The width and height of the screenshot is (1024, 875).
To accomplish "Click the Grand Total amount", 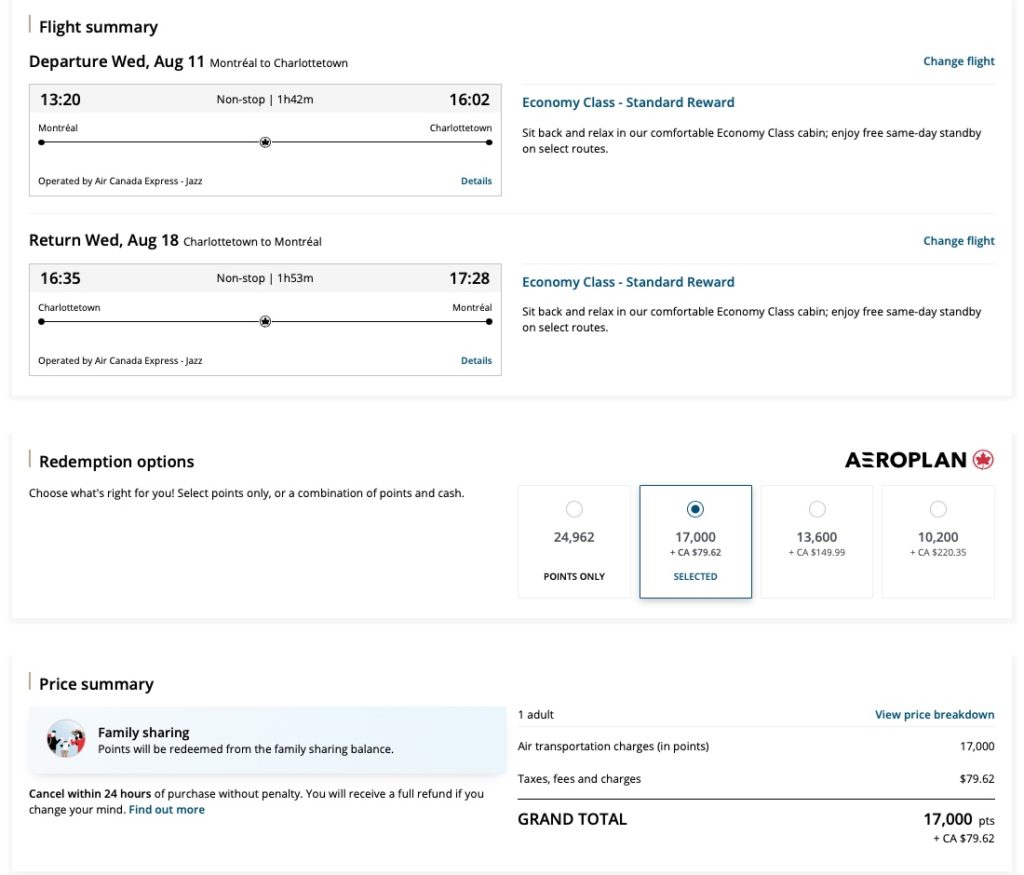I will [947, 819].
